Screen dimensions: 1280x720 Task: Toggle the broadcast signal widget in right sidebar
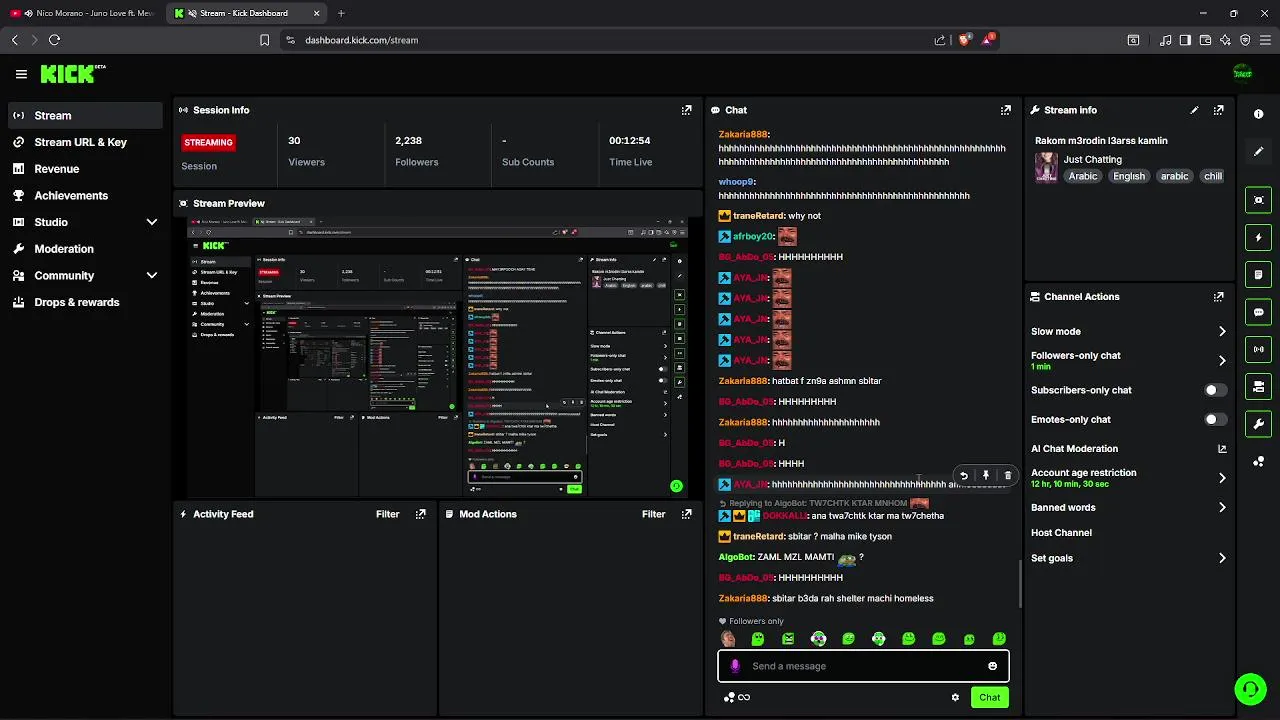[x=1258, y=349]
